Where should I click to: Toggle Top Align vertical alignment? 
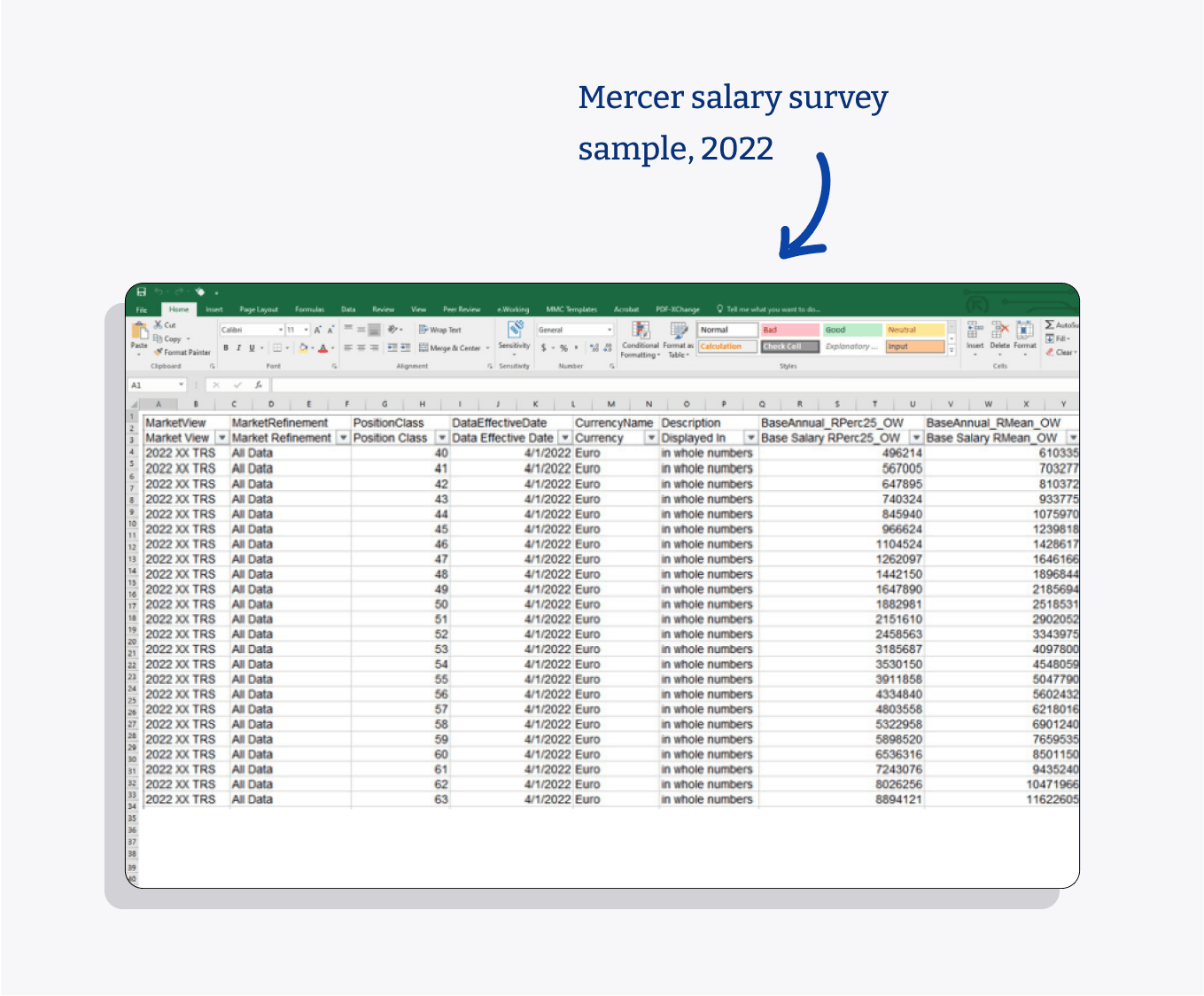[348, 330]
